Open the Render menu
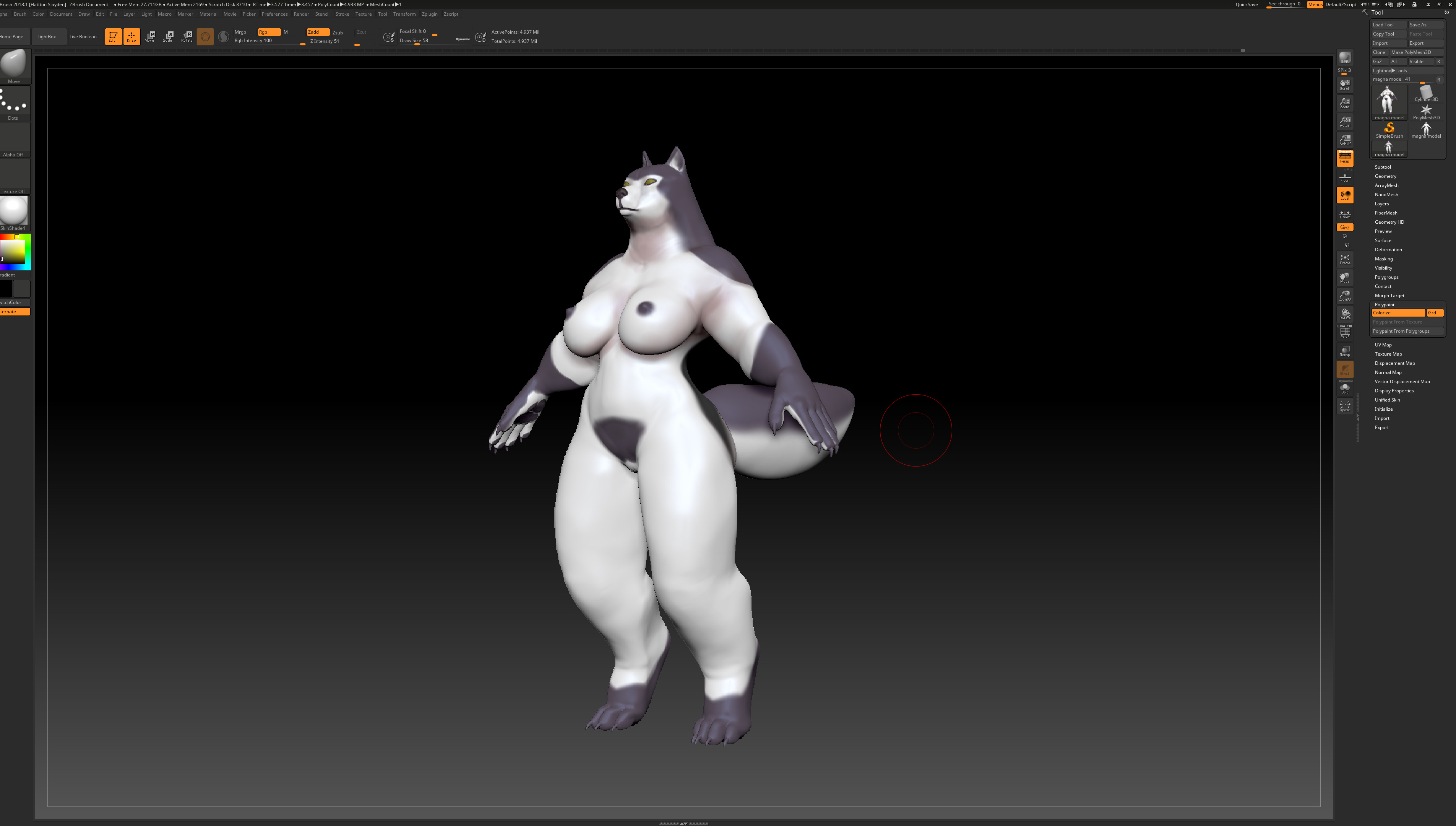Viewport: 1456px width, 826px height. (301, 14)
